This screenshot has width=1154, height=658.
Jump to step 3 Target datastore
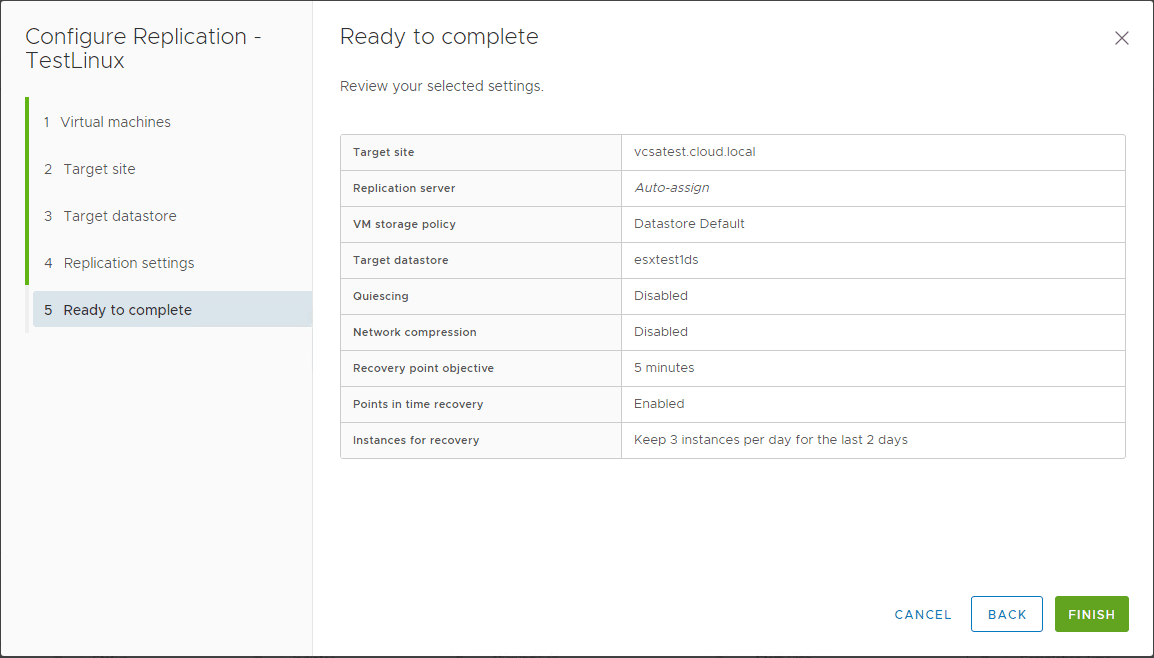point(119,216)
